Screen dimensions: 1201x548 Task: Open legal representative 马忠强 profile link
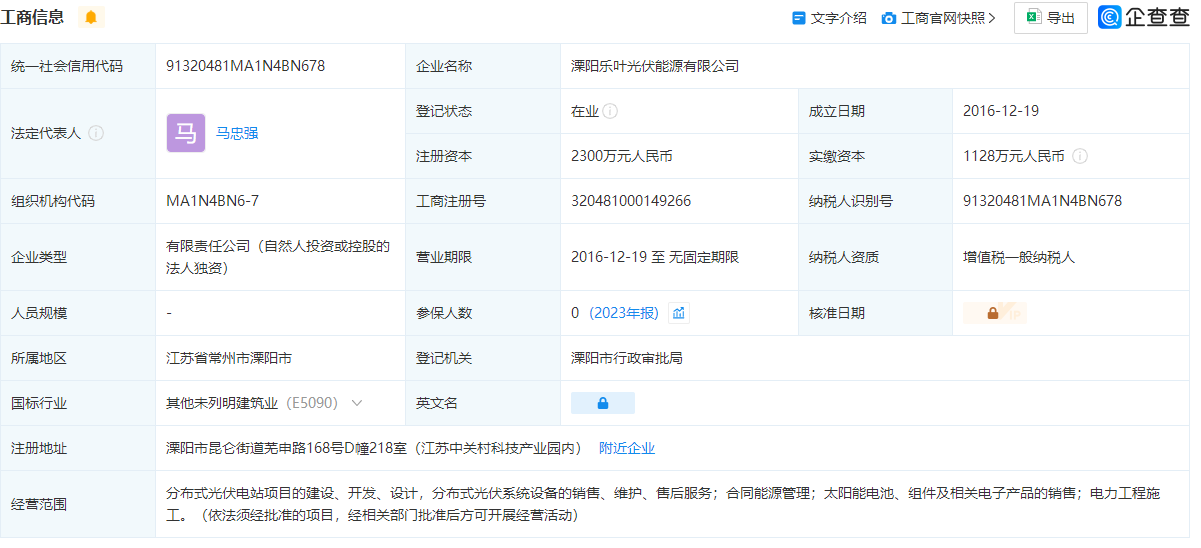pyautogui.click(x=237, y=133)
